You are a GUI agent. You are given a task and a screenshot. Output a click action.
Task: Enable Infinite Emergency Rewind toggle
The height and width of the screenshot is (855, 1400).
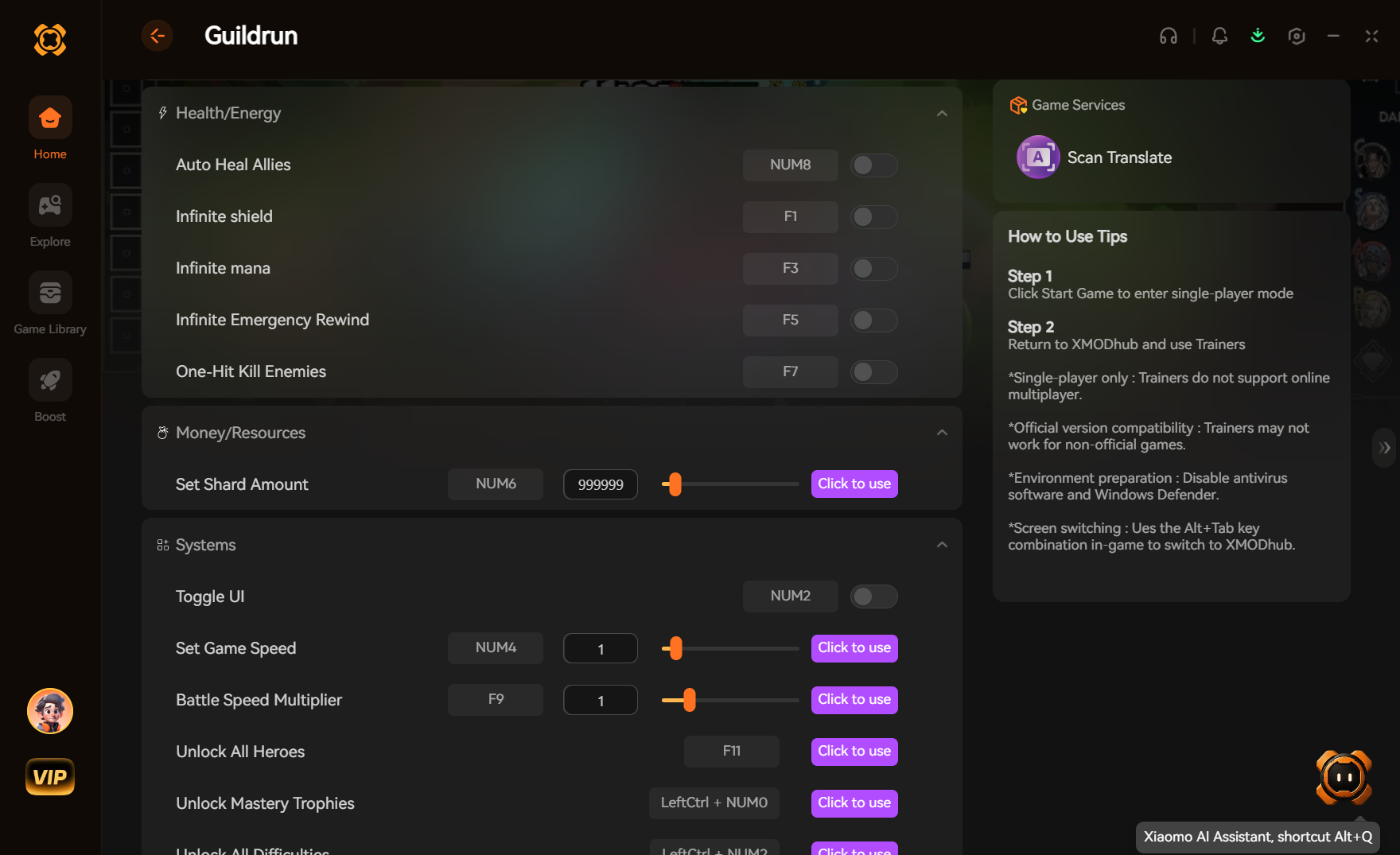click(x=873, y=320)
